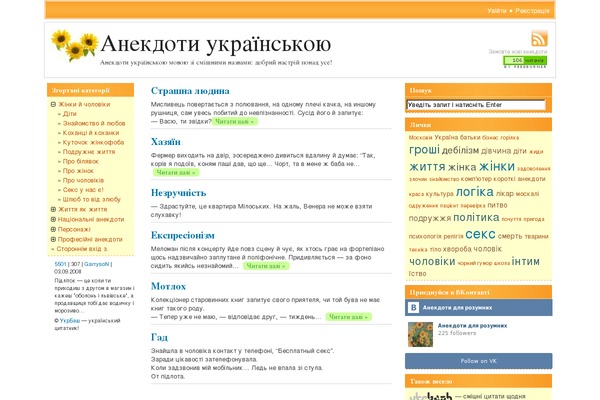Open the Про білявок subcategory

[x=81, y=162]
